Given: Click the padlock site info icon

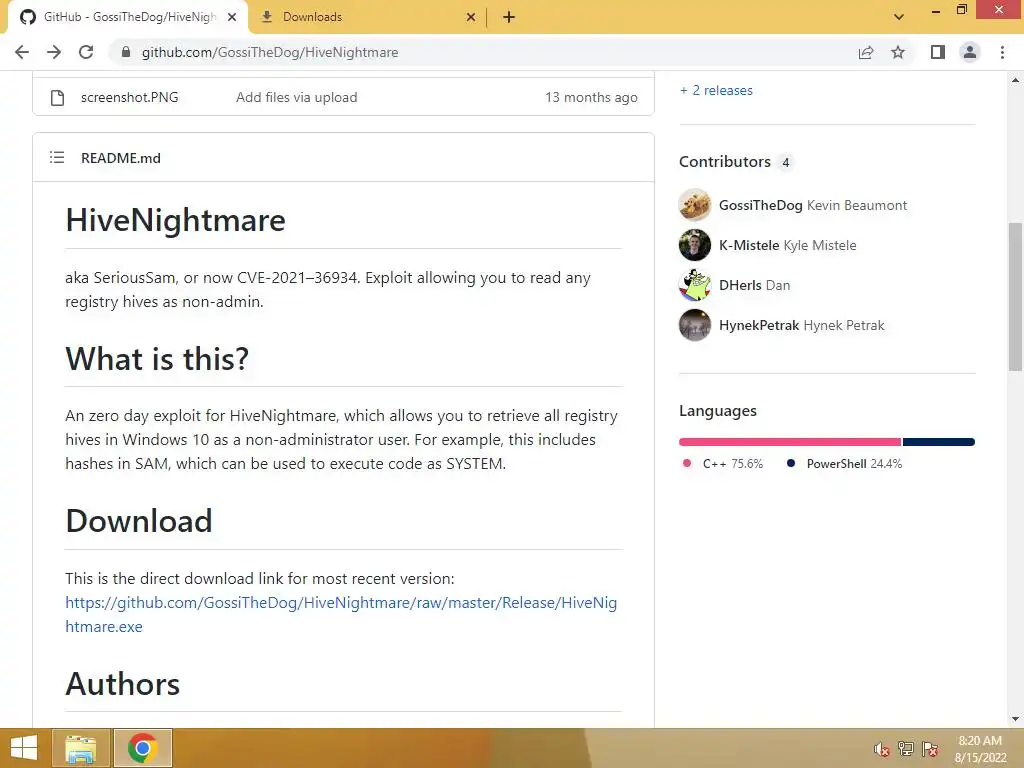Looking at the screenshot, I should pos(126,52).
